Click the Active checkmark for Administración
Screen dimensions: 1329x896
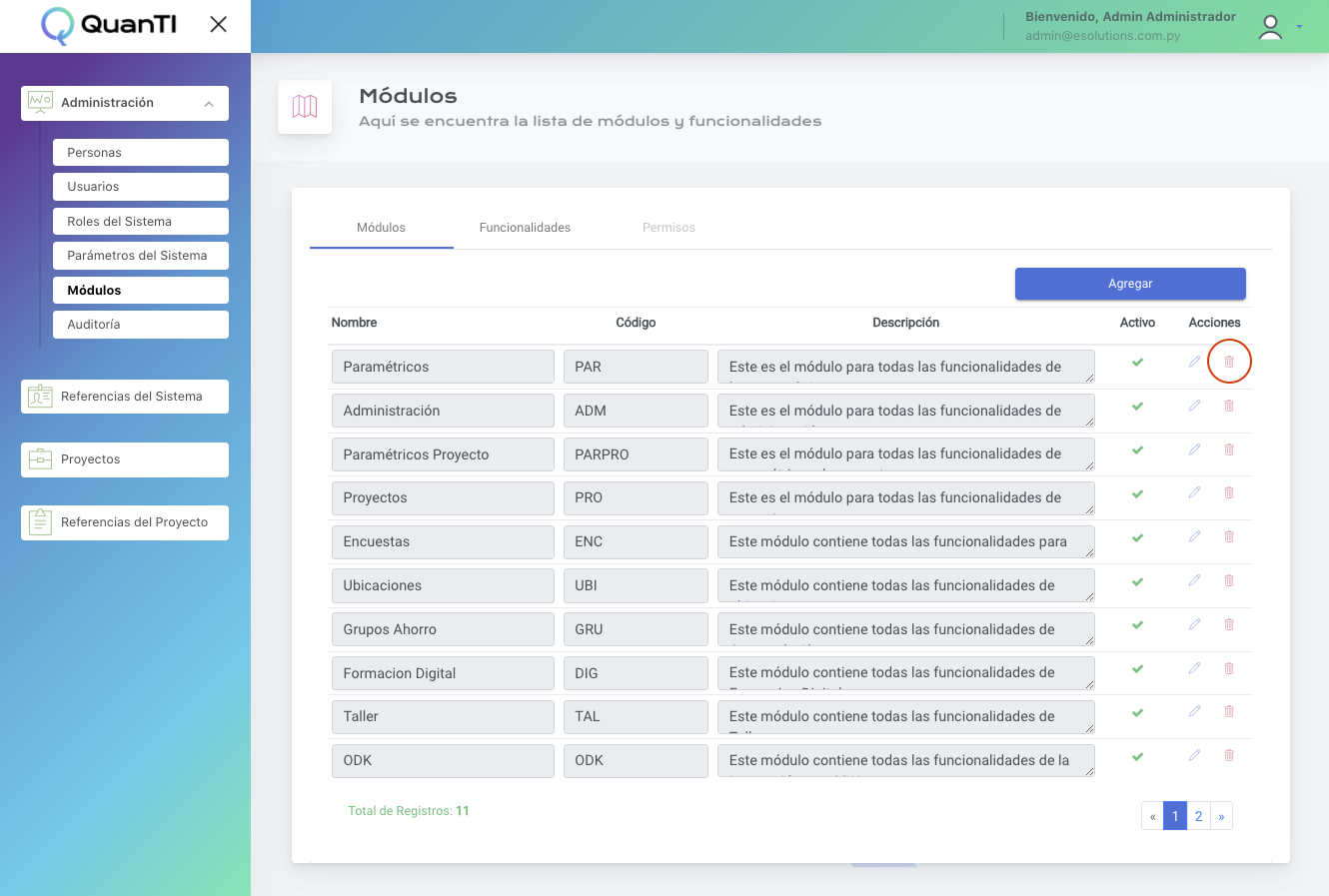point(1137,407)
